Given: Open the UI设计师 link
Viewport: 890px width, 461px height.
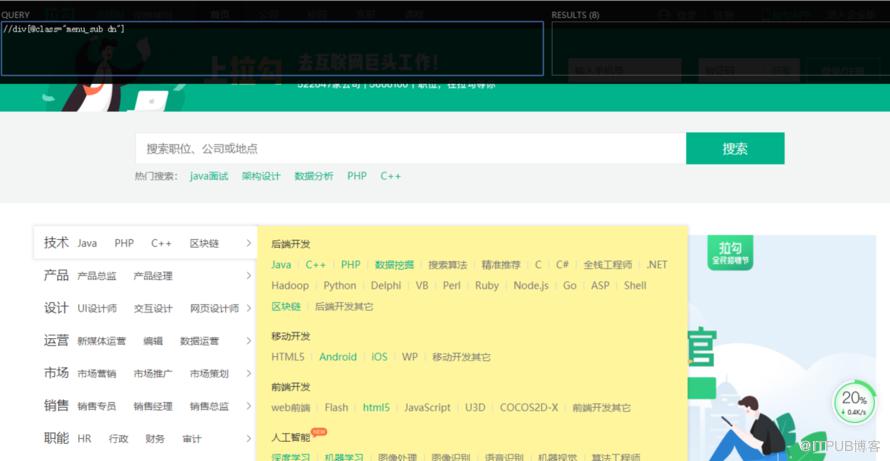Looking at the screenshot, I should coord(97,308).
